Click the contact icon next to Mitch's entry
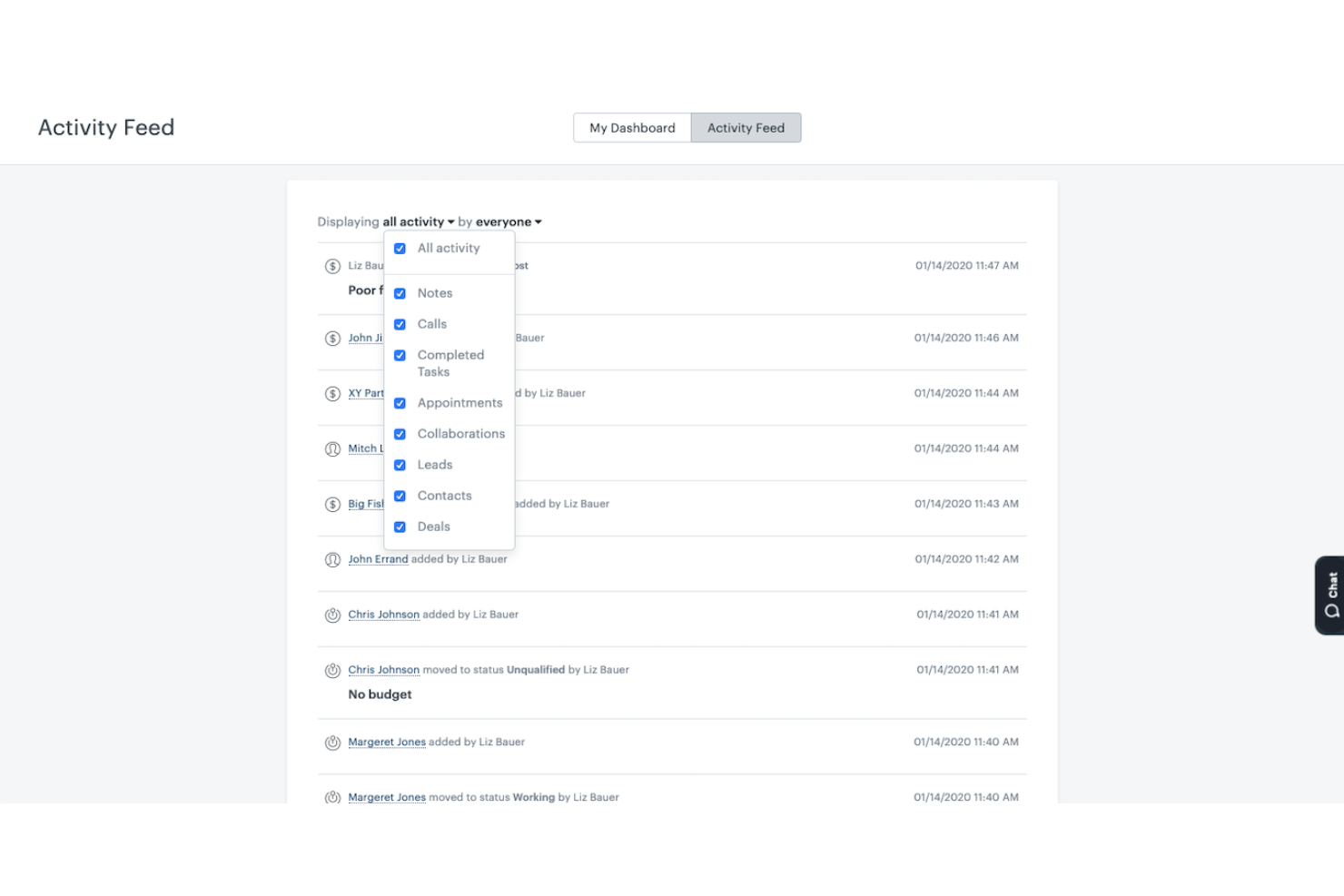 pos(333,448)
